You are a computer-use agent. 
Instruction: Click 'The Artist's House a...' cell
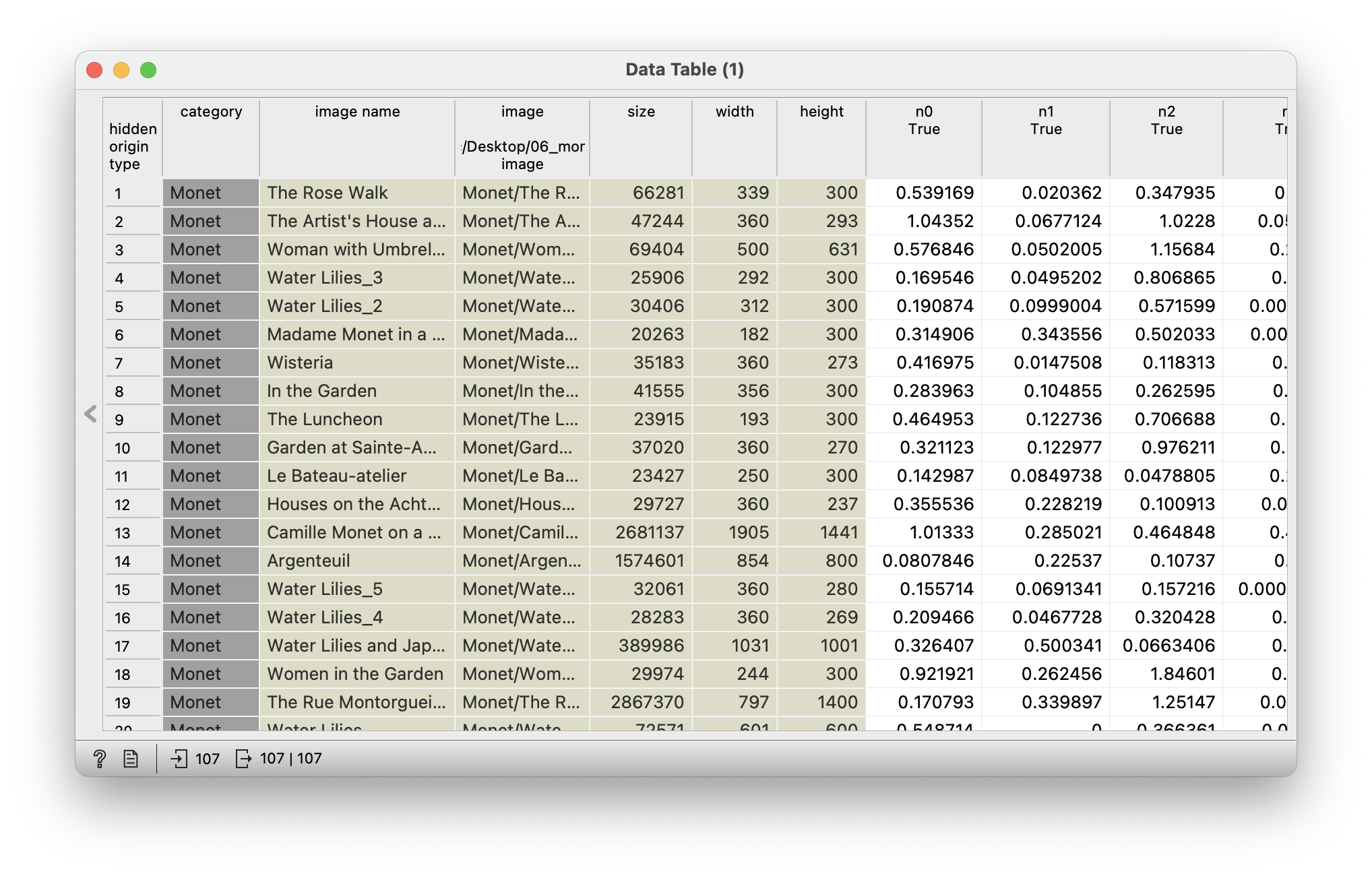coord(357,221)
